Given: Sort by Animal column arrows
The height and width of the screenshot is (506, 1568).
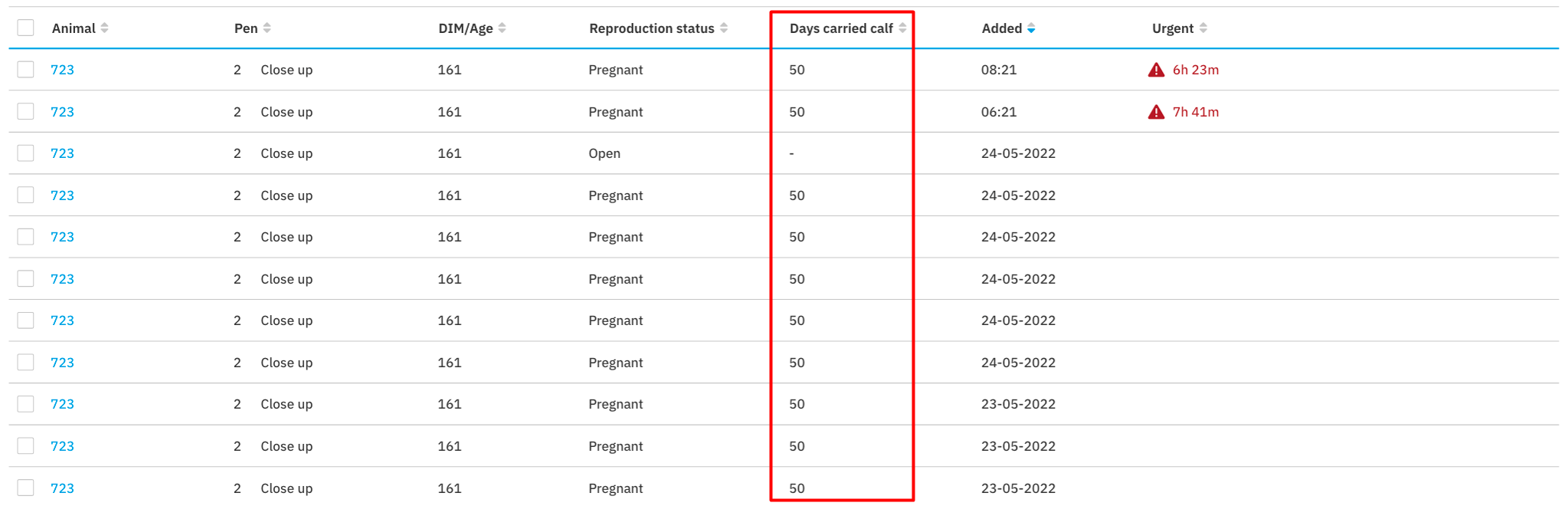Looking at the screenshot, I should 105,28.
